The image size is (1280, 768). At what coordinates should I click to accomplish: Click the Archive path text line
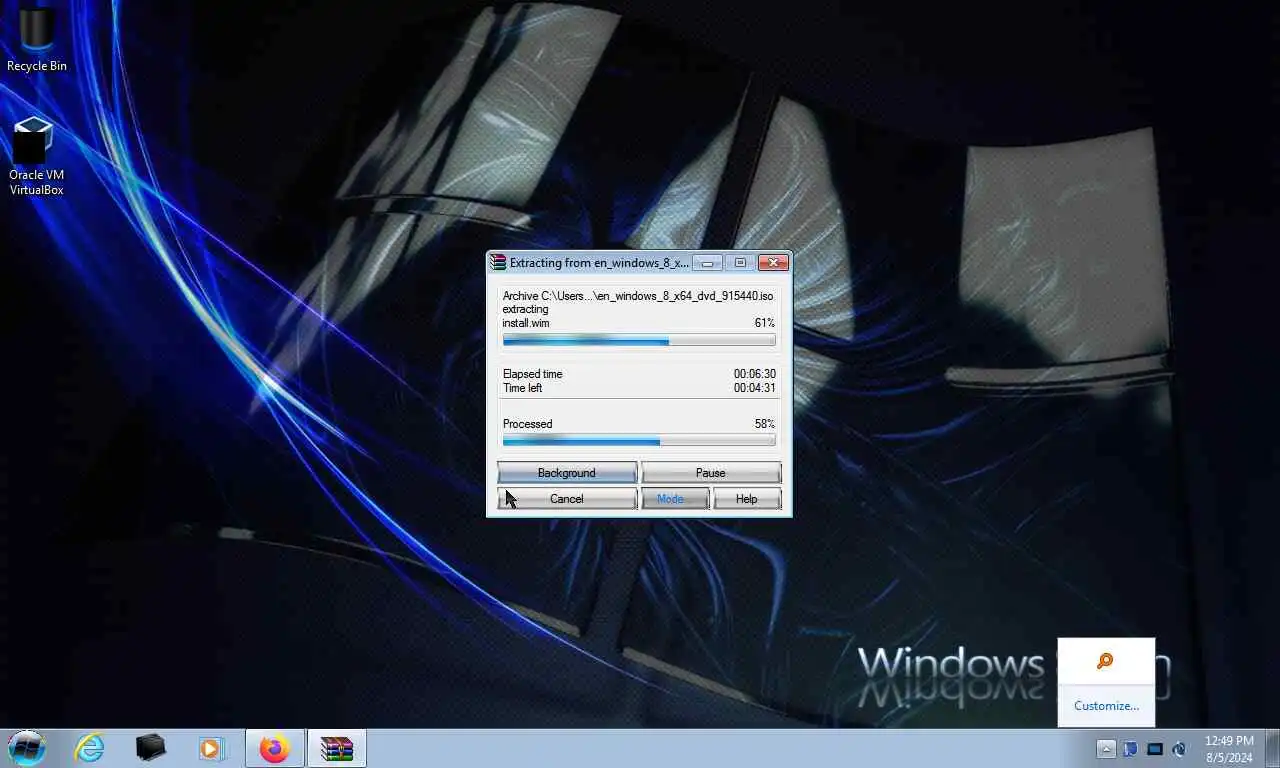click(638, 296)
